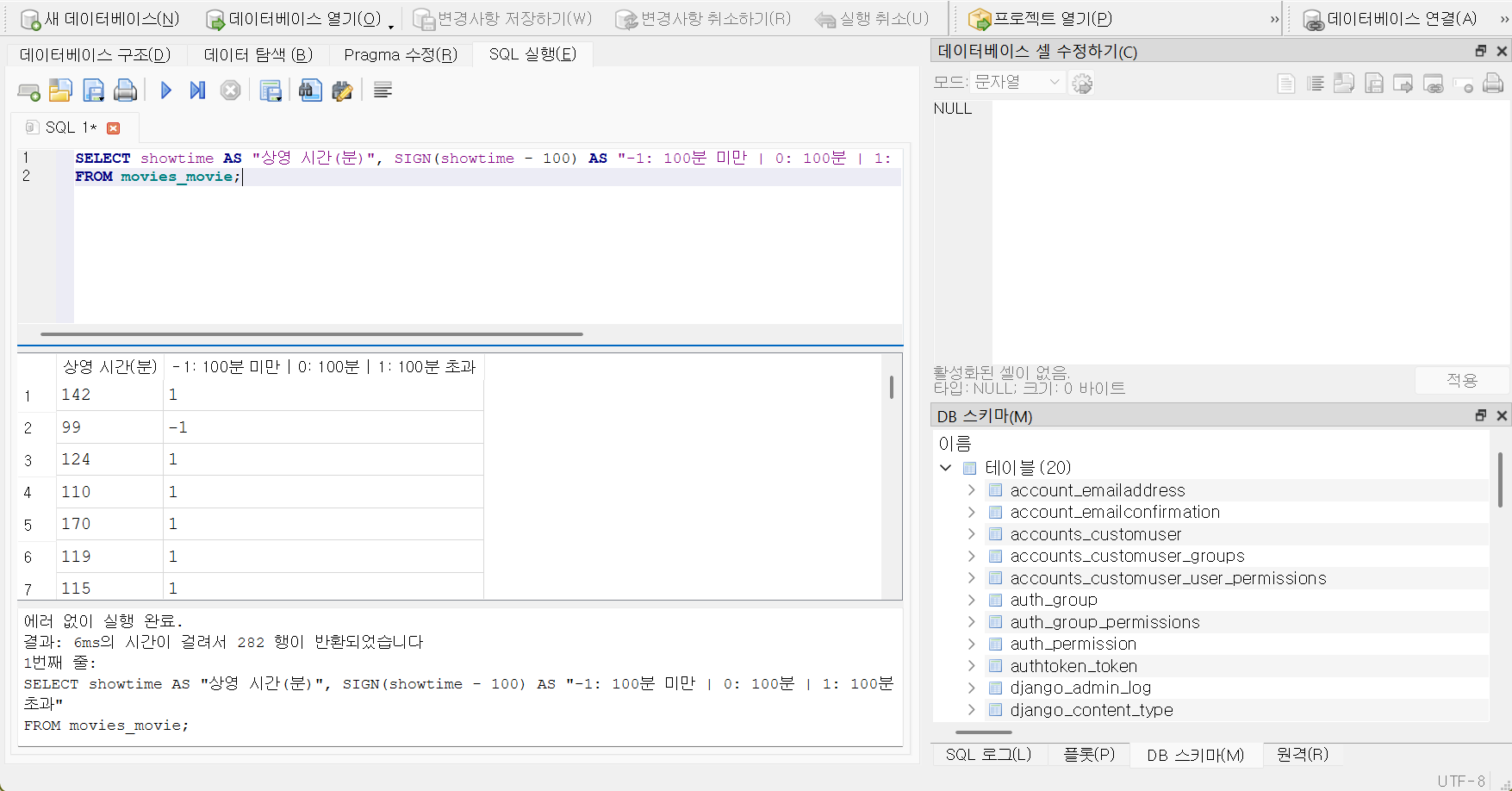Float the DB schema dock panel

pos(1481,415)
